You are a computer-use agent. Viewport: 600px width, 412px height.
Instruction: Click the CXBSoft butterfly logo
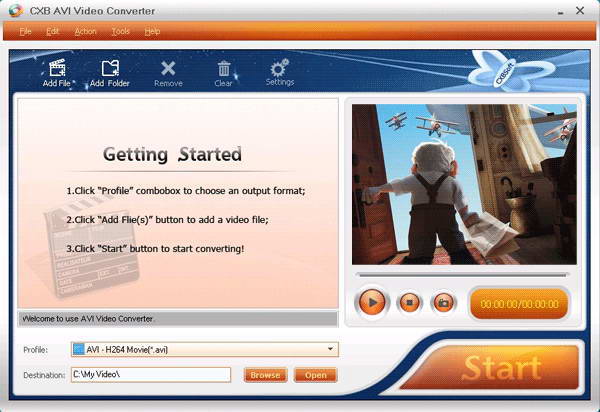[511, 72]
